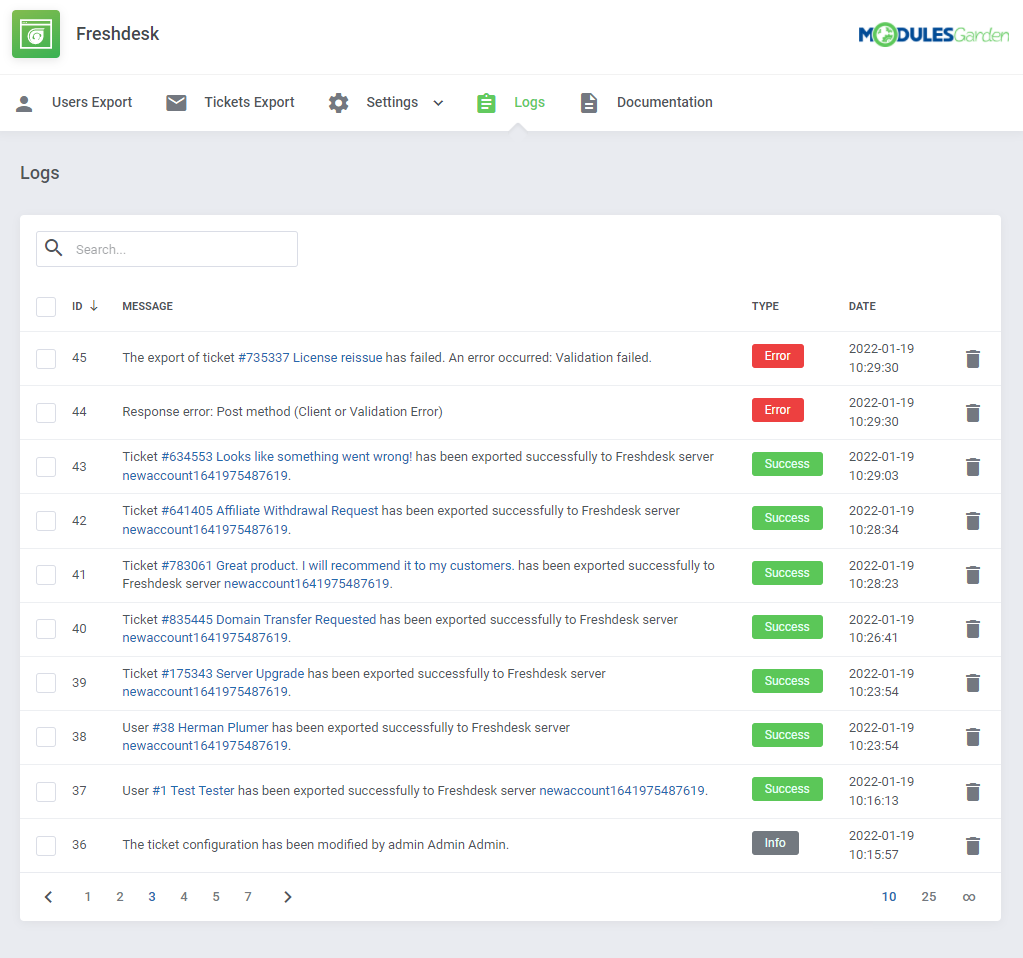The height and width of the screenshot is (958, 1023).
Task: Open ticket #835445 Domain Transfer Requested
Action: click(x=268, y=619)
